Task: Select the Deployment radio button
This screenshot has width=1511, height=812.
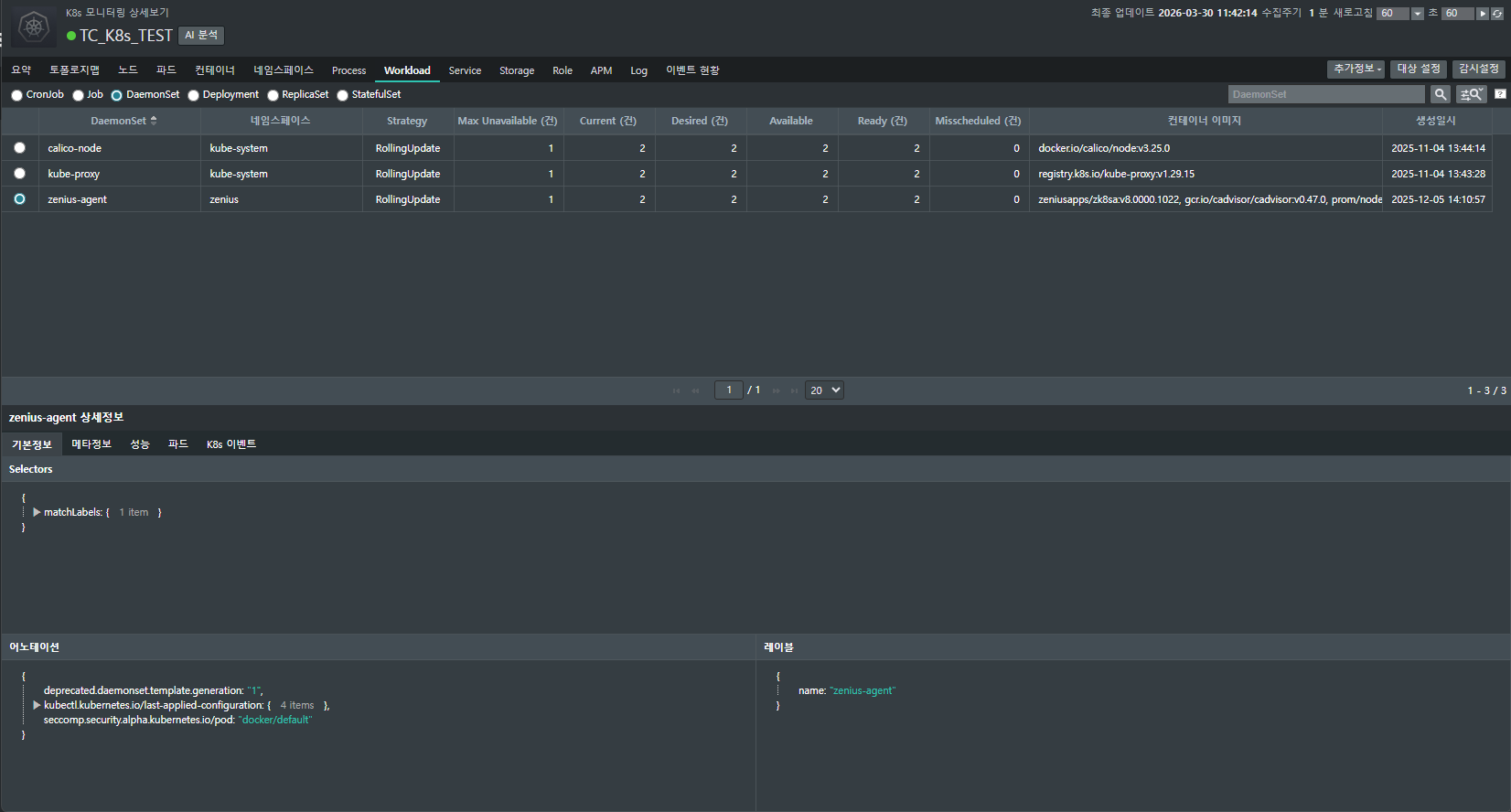Action: pos(194,95)
